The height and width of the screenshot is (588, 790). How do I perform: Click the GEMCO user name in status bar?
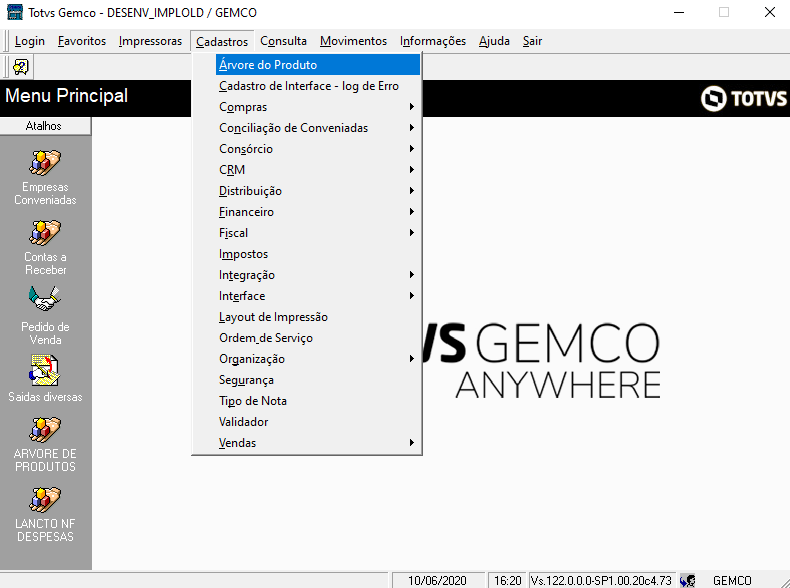click(x=732, y=581)
